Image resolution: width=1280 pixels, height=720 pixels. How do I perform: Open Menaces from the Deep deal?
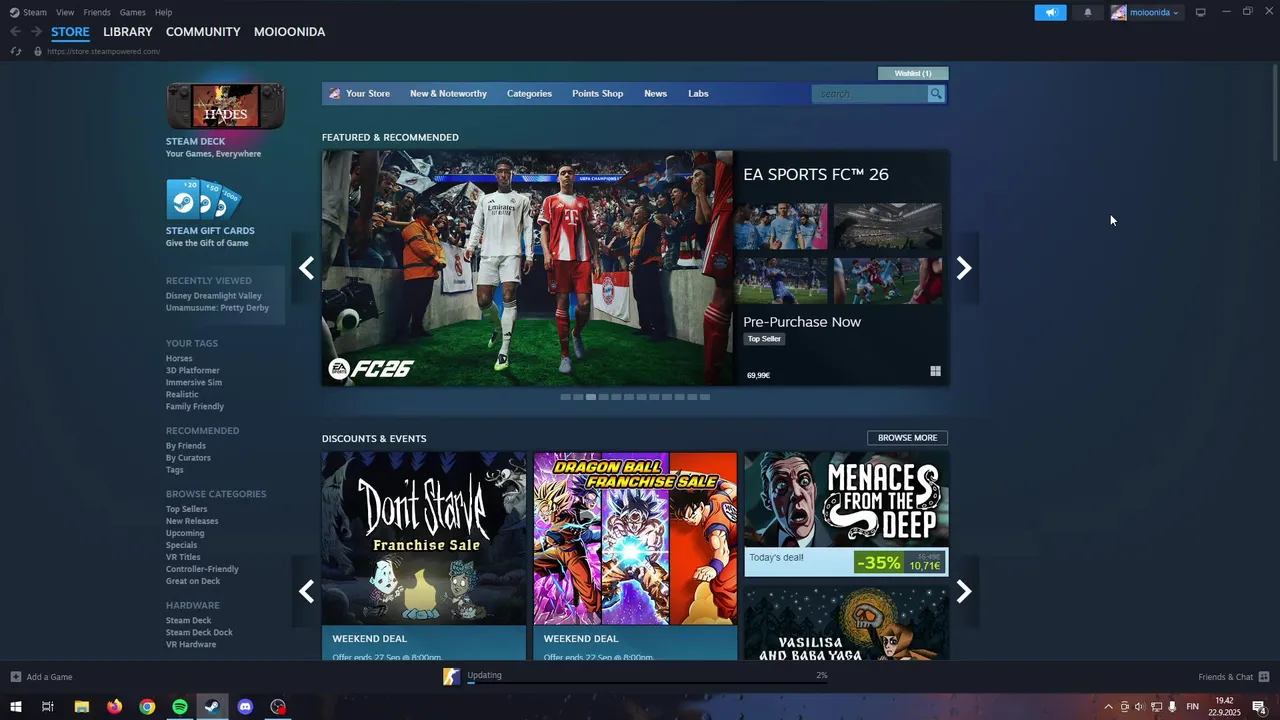click(846, 514)
